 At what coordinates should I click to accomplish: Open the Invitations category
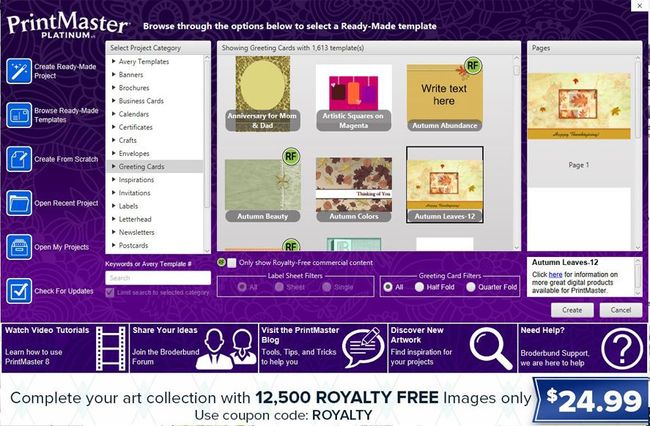pyautogui.click(x=134, y=193)
